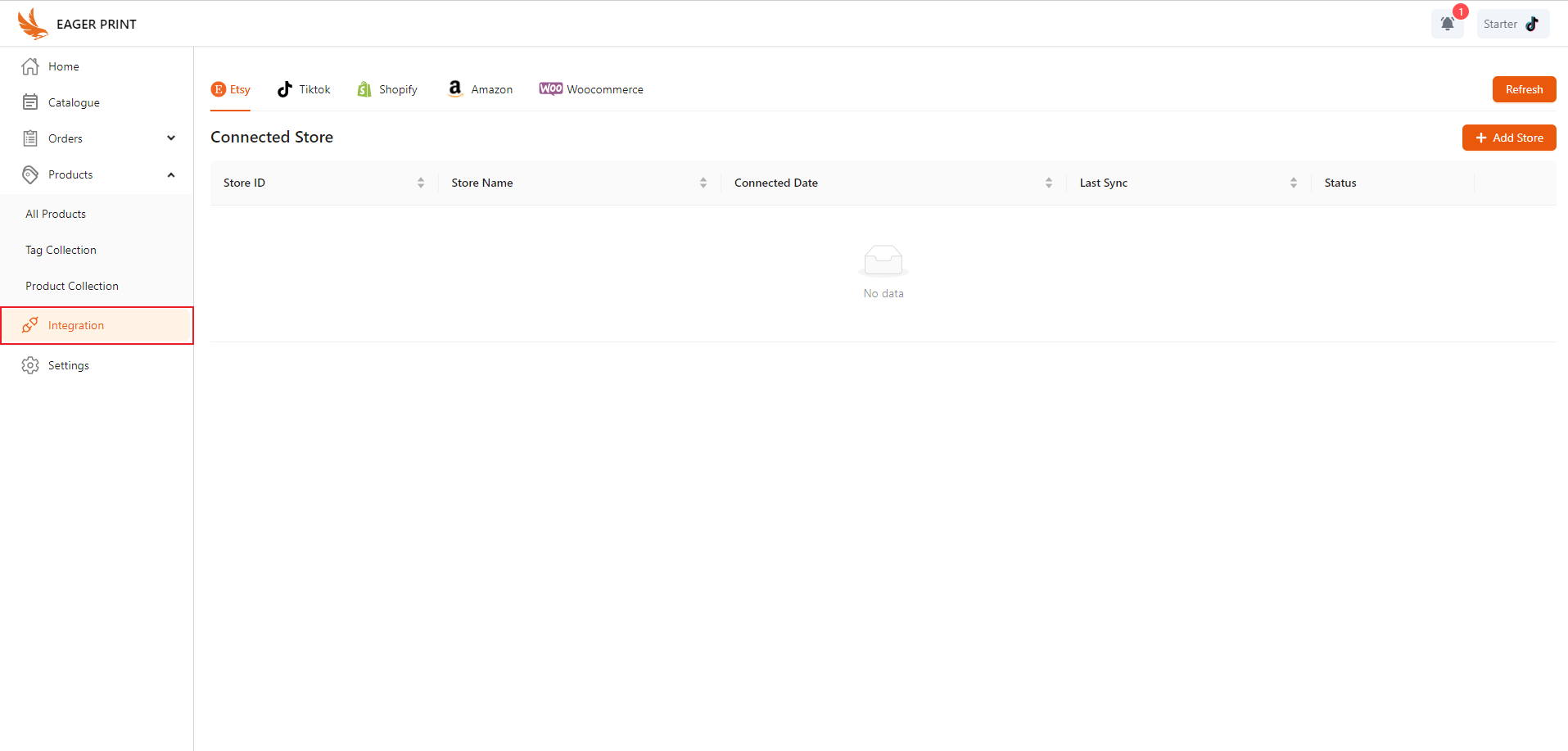Sort table by Store ID column
Viewport: 1568px width, 751px height.
421,183
